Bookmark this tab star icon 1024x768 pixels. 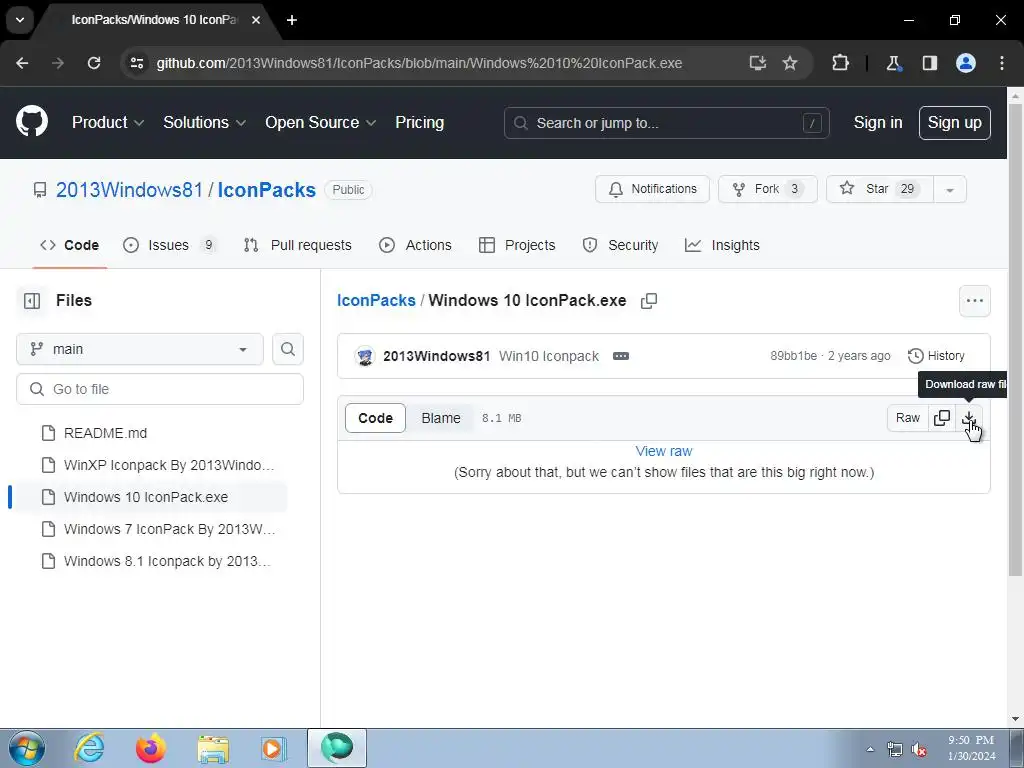click(x=790, y=63)
